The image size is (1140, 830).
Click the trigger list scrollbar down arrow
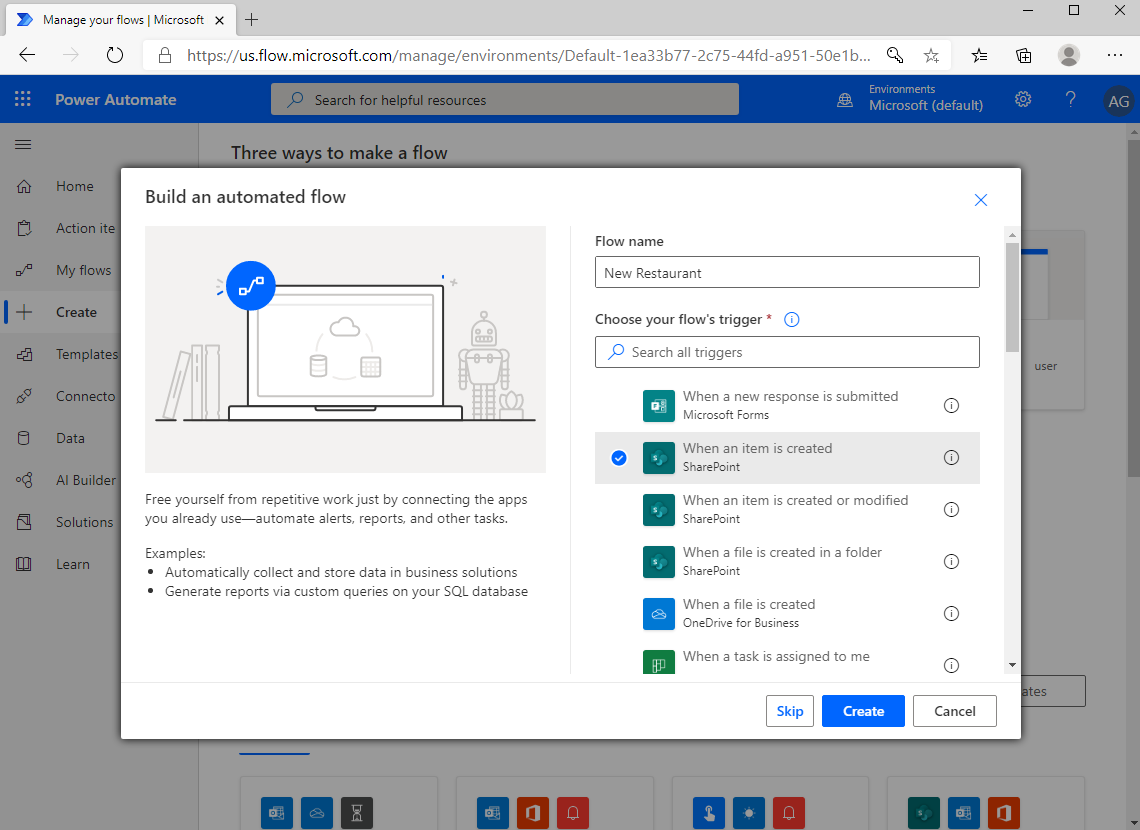click(1012, 665)
